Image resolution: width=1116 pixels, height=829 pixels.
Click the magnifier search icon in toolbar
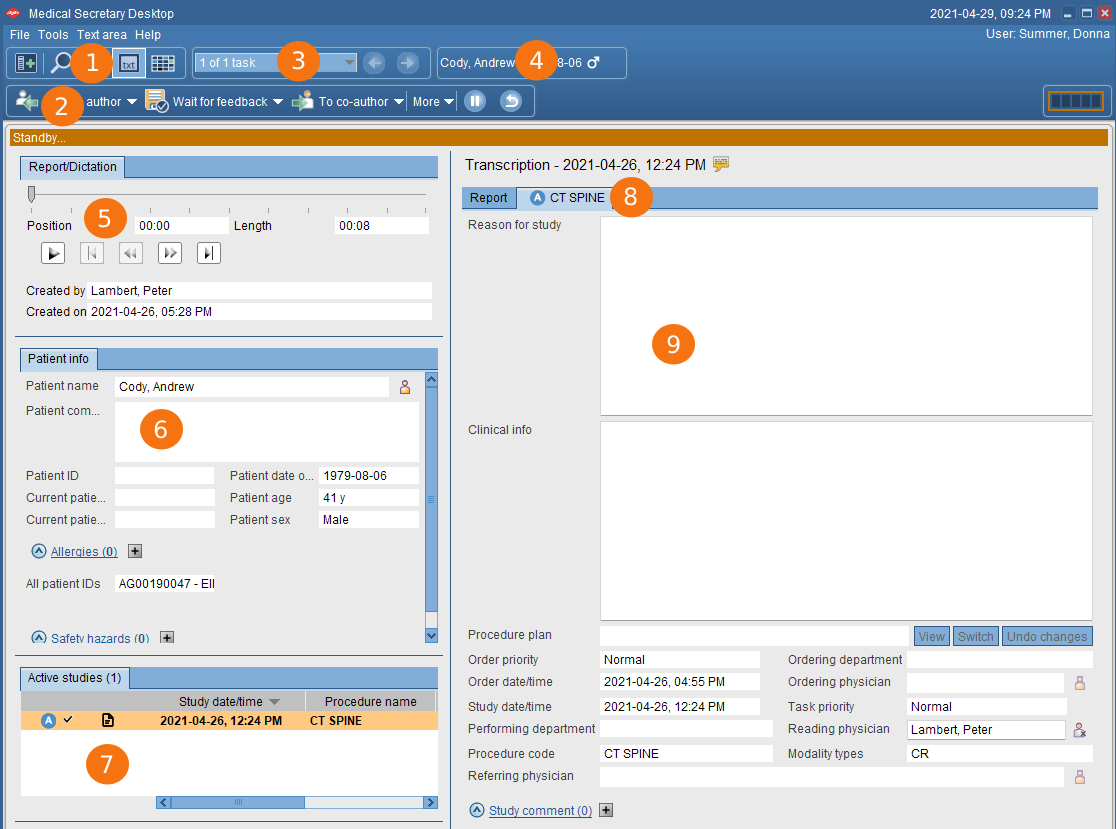[x=60, y=64]
